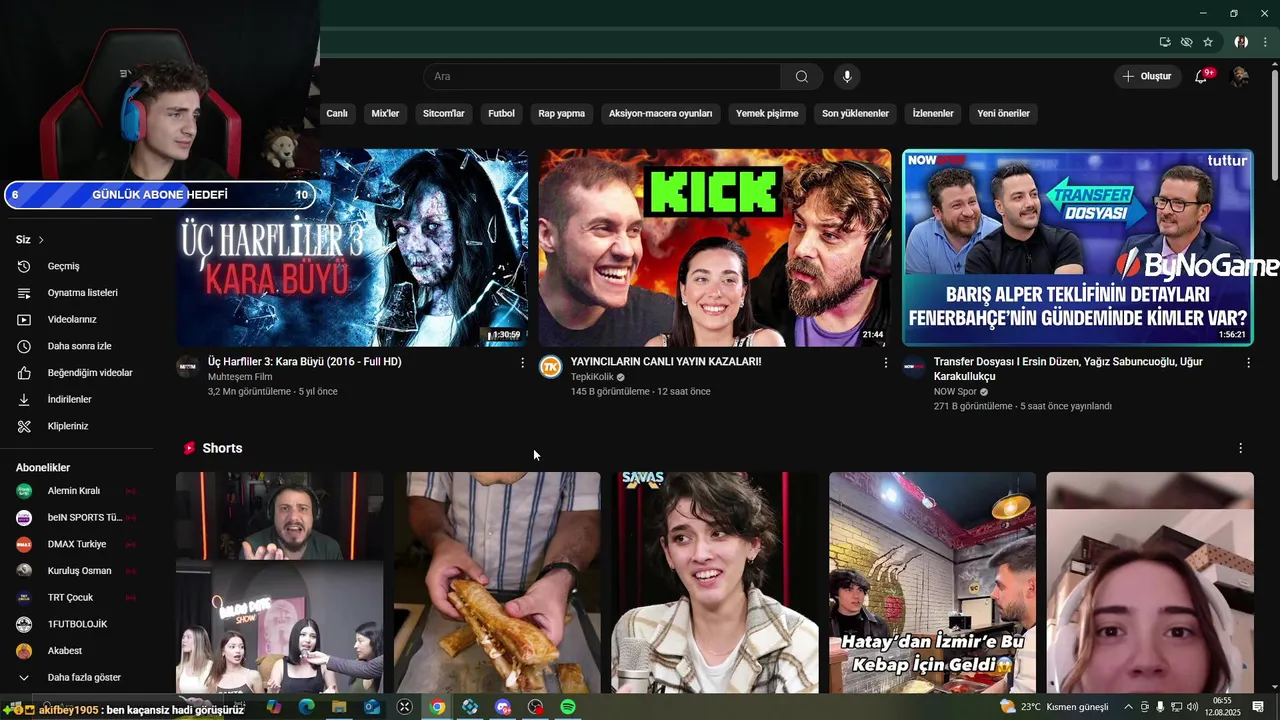Screen dimensions: 1280x720
Task: Select the Canlı filter chip
Action: point(336,113)
